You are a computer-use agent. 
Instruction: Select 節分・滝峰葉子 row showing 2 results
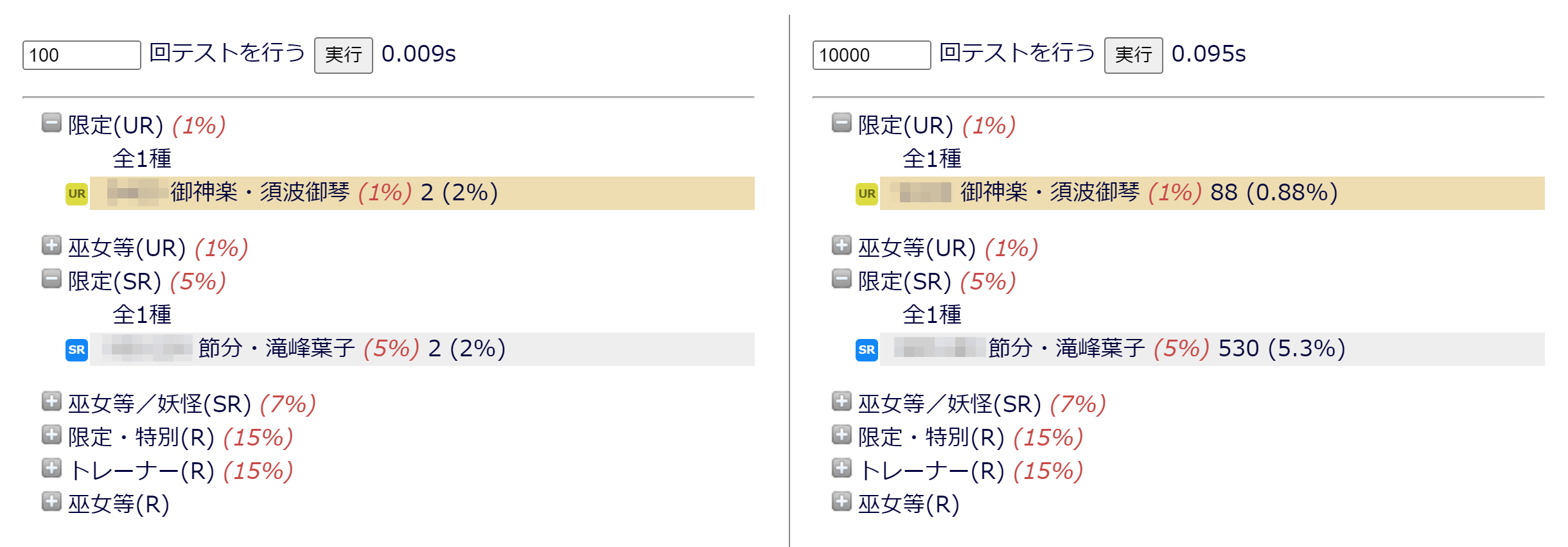pyautogui.click(x=421, y=349)
